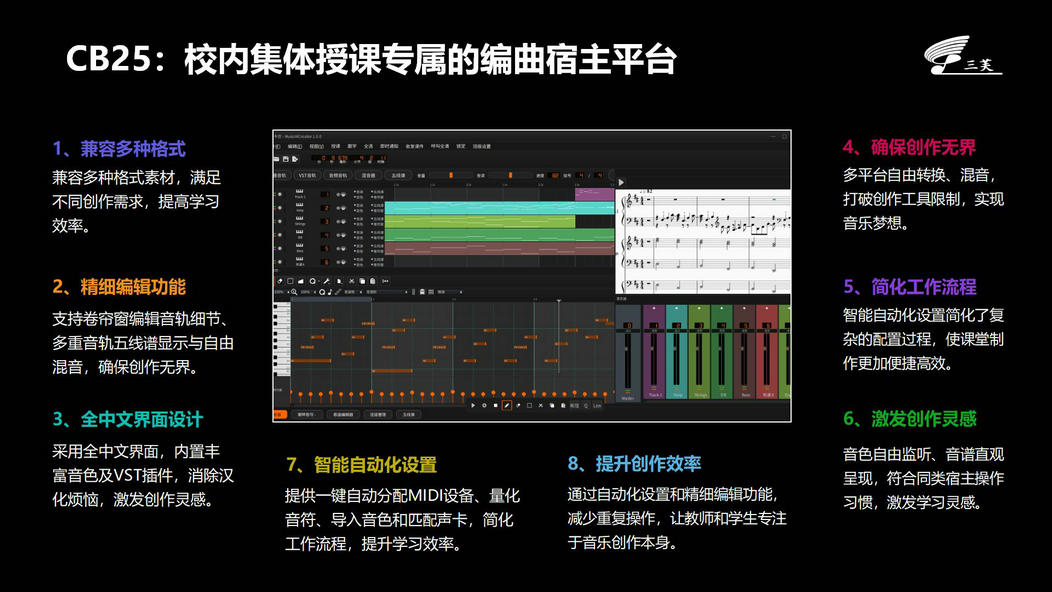Click the playhead marker on piano roll ruler
This screenshot has height=592, width=1052.
click(559, 300)
